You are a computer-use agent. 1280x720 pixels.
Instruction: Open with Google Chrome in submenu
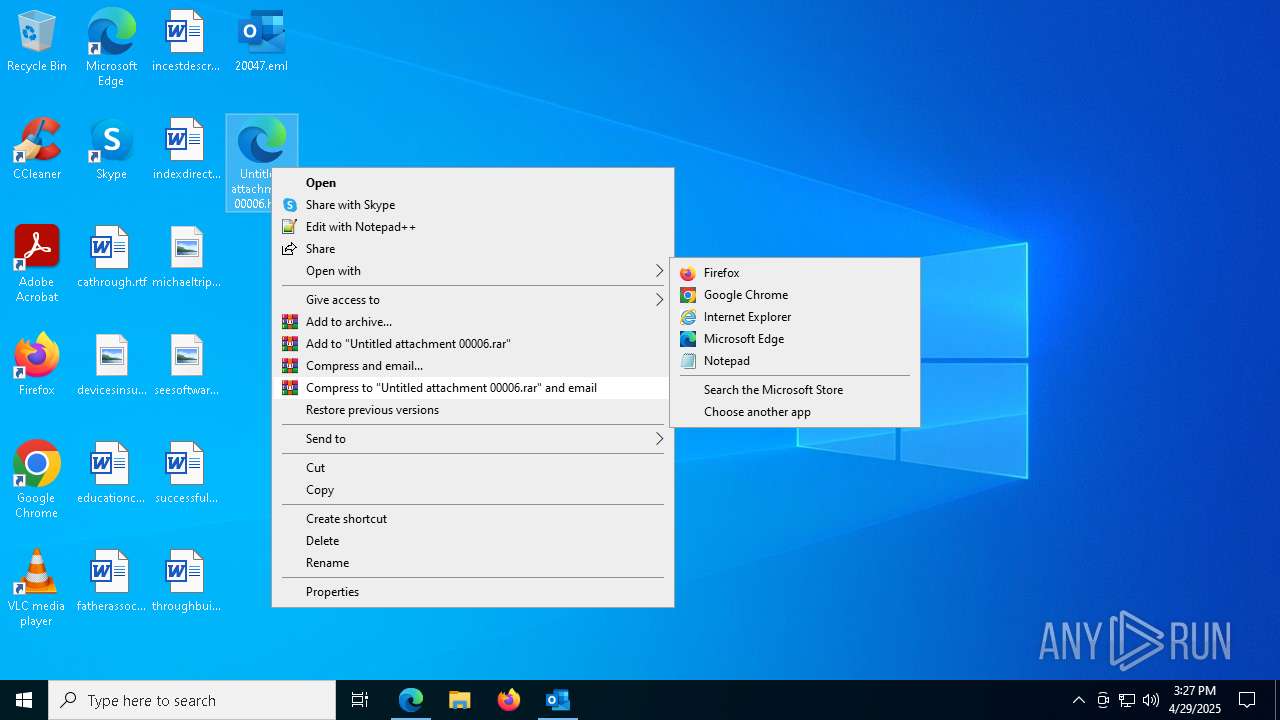click(x=795, y=295)
